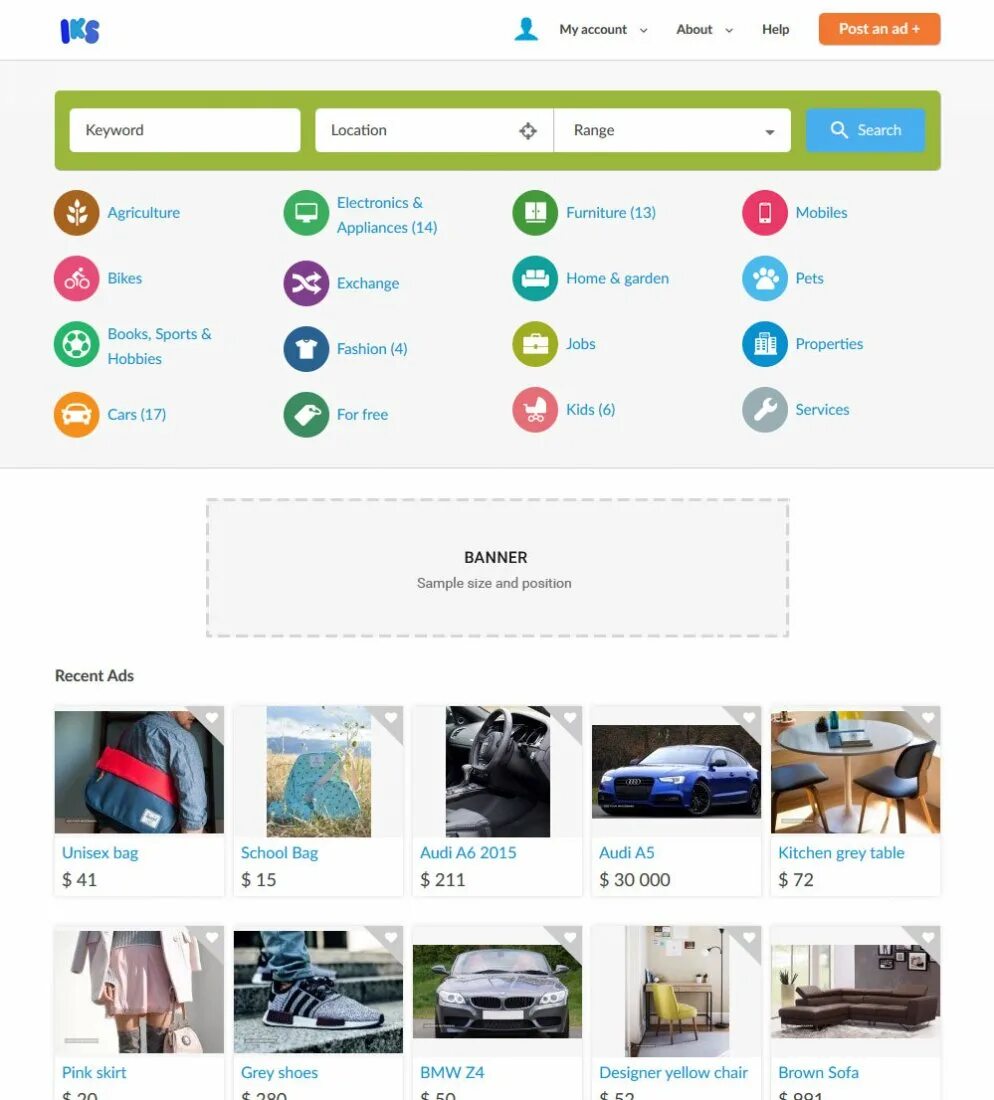
Task: Open the Help menu item
Action: [x=775, y=29]
